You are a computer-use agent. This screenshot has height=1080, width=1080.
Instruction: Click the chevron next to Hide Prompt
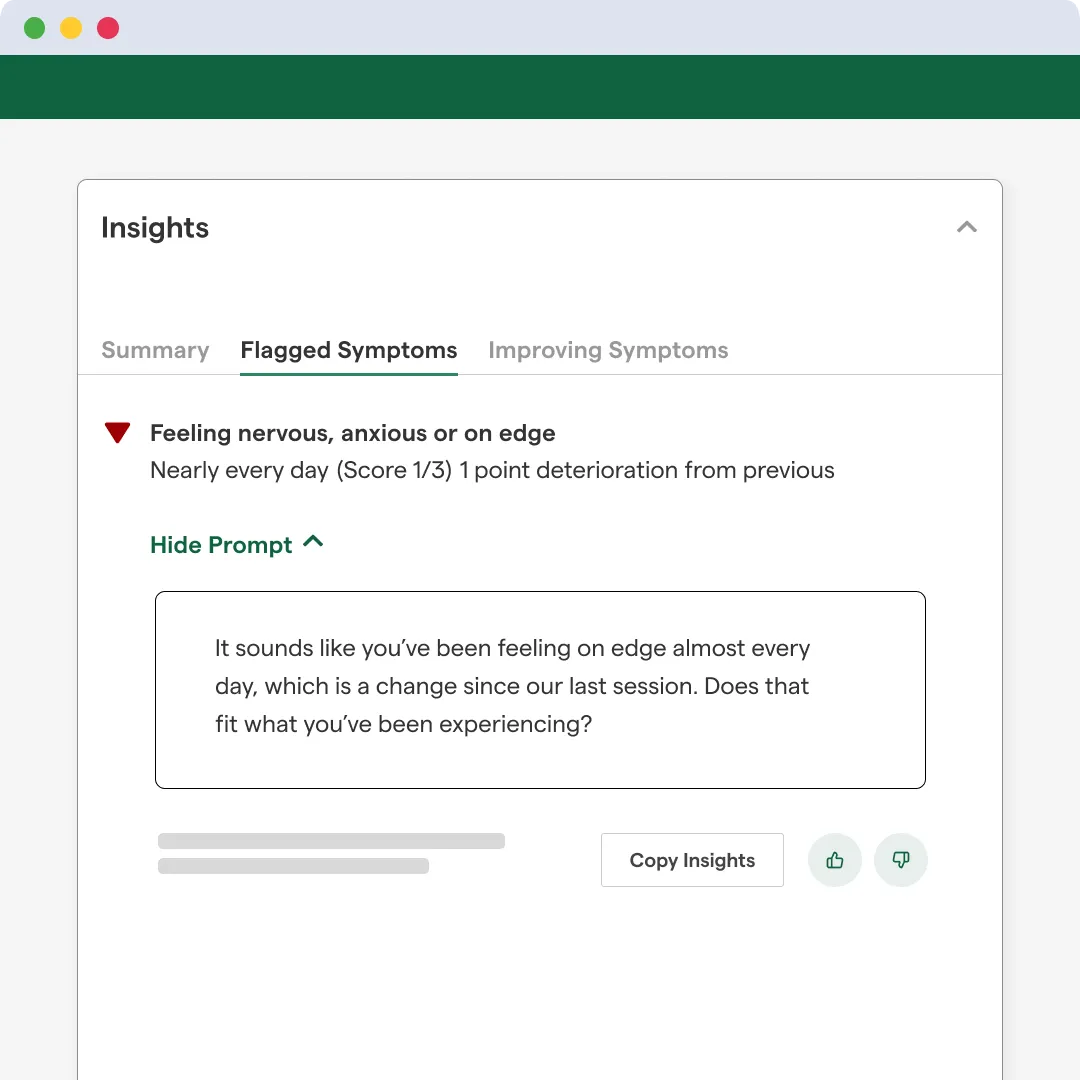[313, 542]
